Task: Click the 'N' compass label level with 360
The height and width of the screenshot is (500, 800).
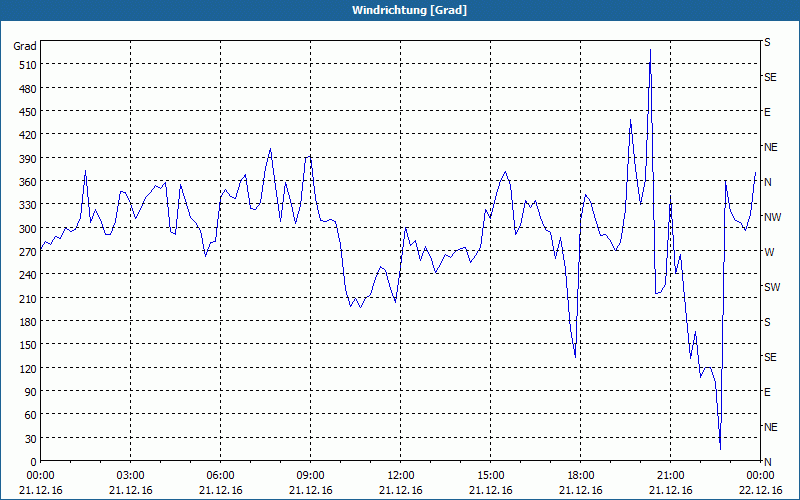Action: 768,182
